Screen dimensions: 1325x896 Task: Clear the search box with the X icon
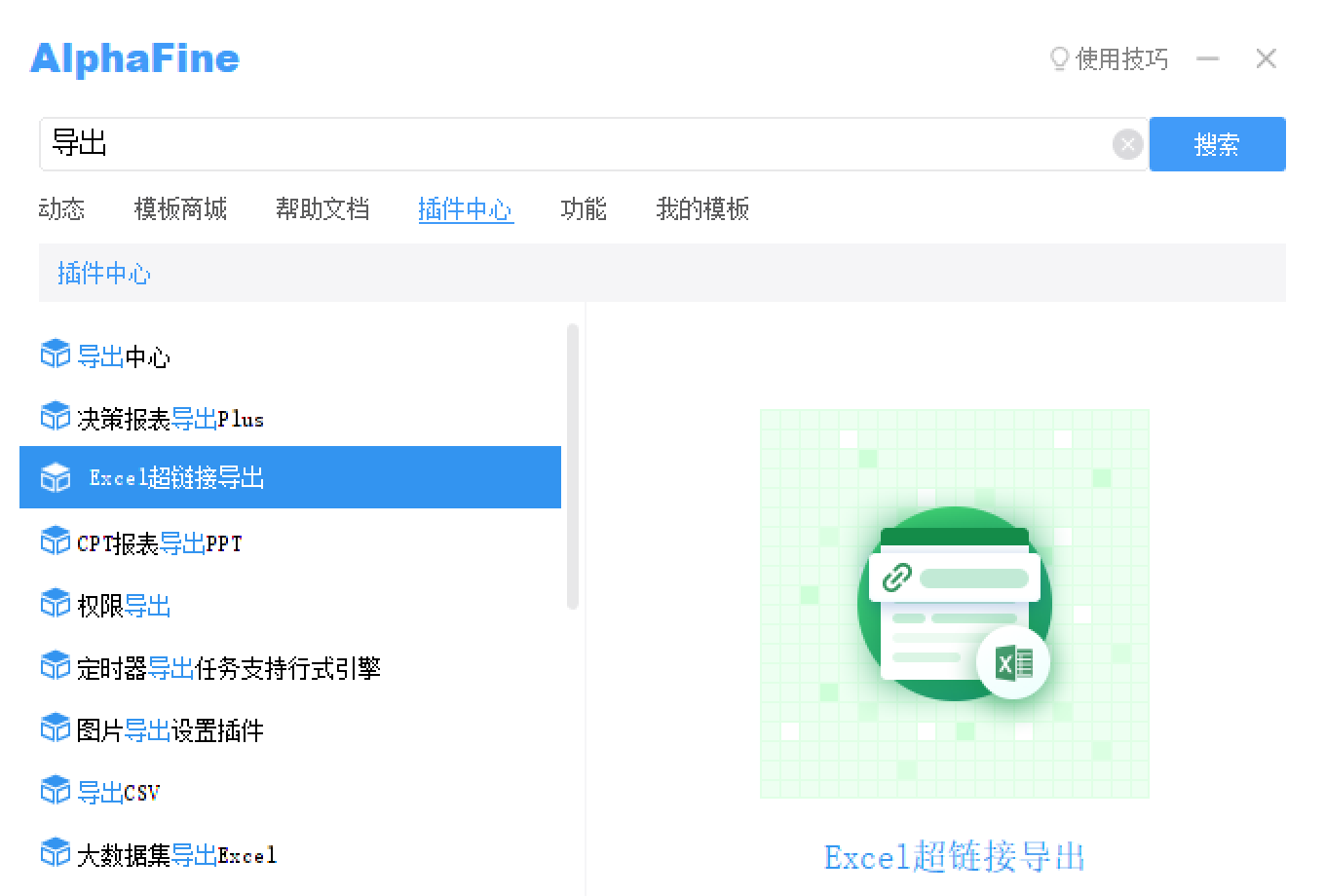[x=1127, y=144]
